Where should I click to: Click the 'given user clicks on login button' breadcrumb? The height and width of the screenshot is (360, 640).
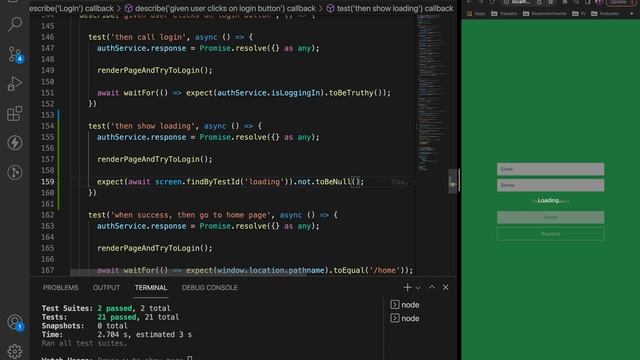point(220,8)
